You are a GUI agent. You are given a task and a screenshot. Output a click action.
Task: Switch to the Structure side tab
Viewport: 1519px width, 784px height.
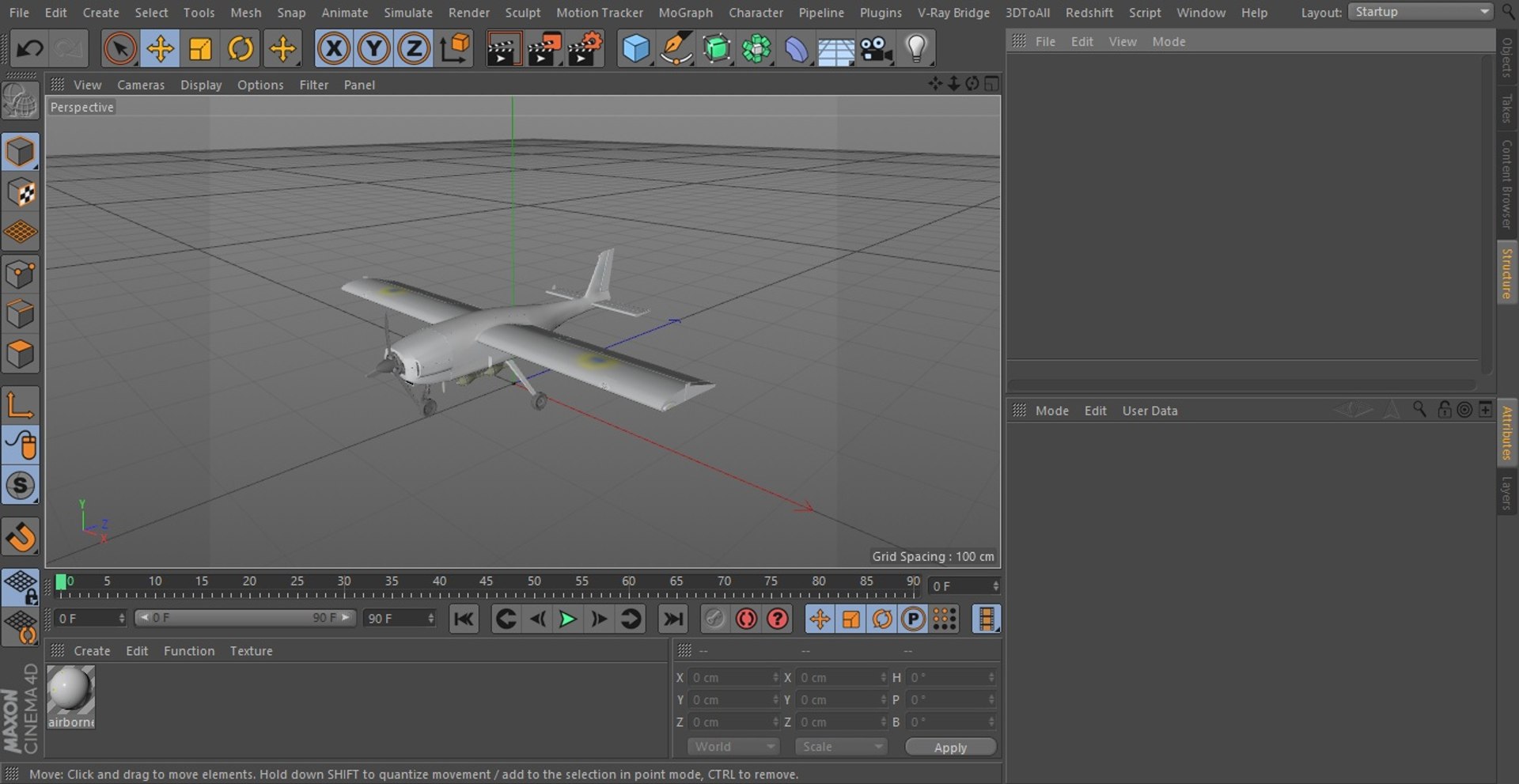pos(1507,273)
